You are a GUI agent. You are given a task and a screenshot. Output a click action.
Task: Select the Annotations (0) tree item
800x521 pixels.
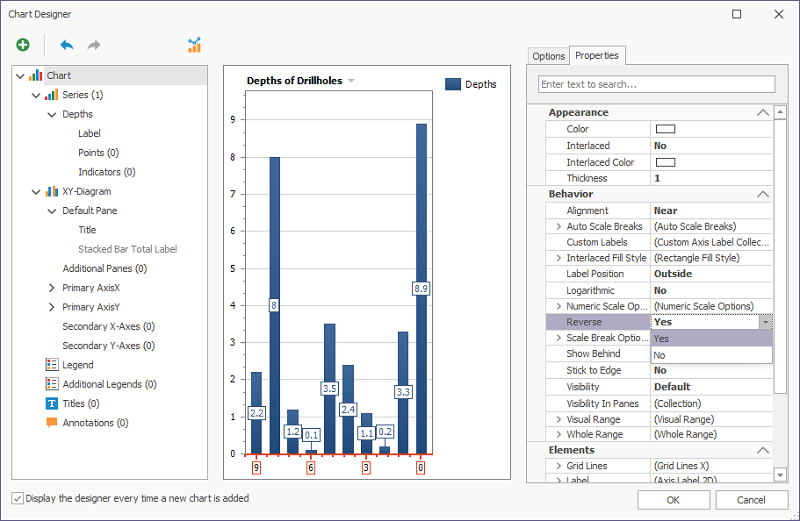tap(95, 422)
